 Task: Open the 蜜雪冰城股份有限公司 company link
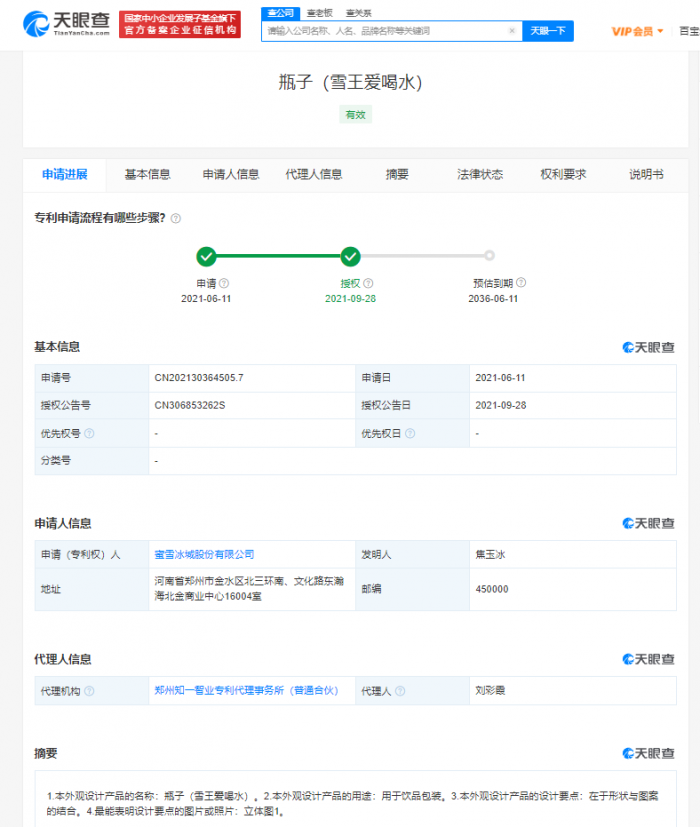click(204, 554)
